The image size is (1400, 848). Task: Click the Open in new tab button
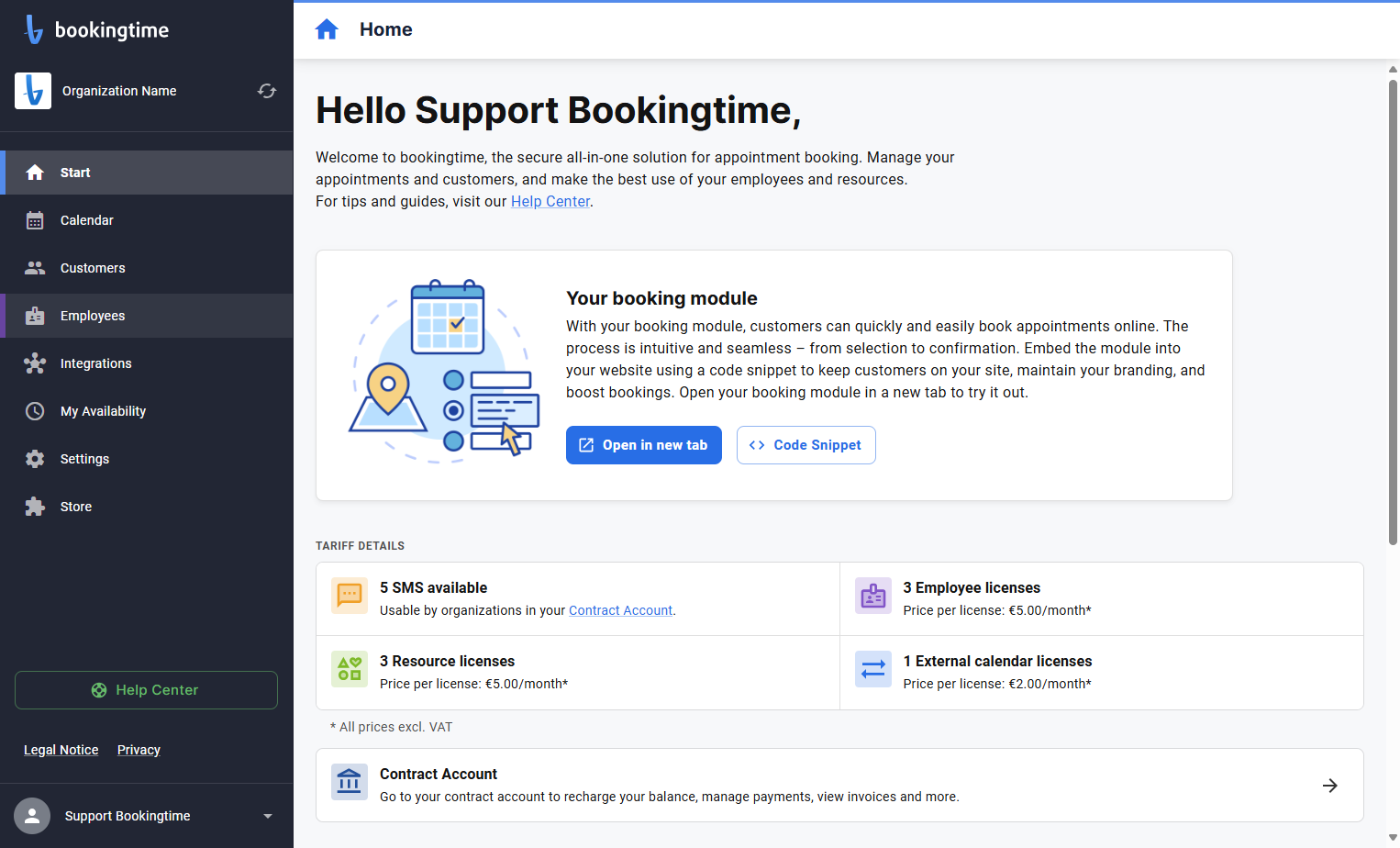click(x=644, y=445)
